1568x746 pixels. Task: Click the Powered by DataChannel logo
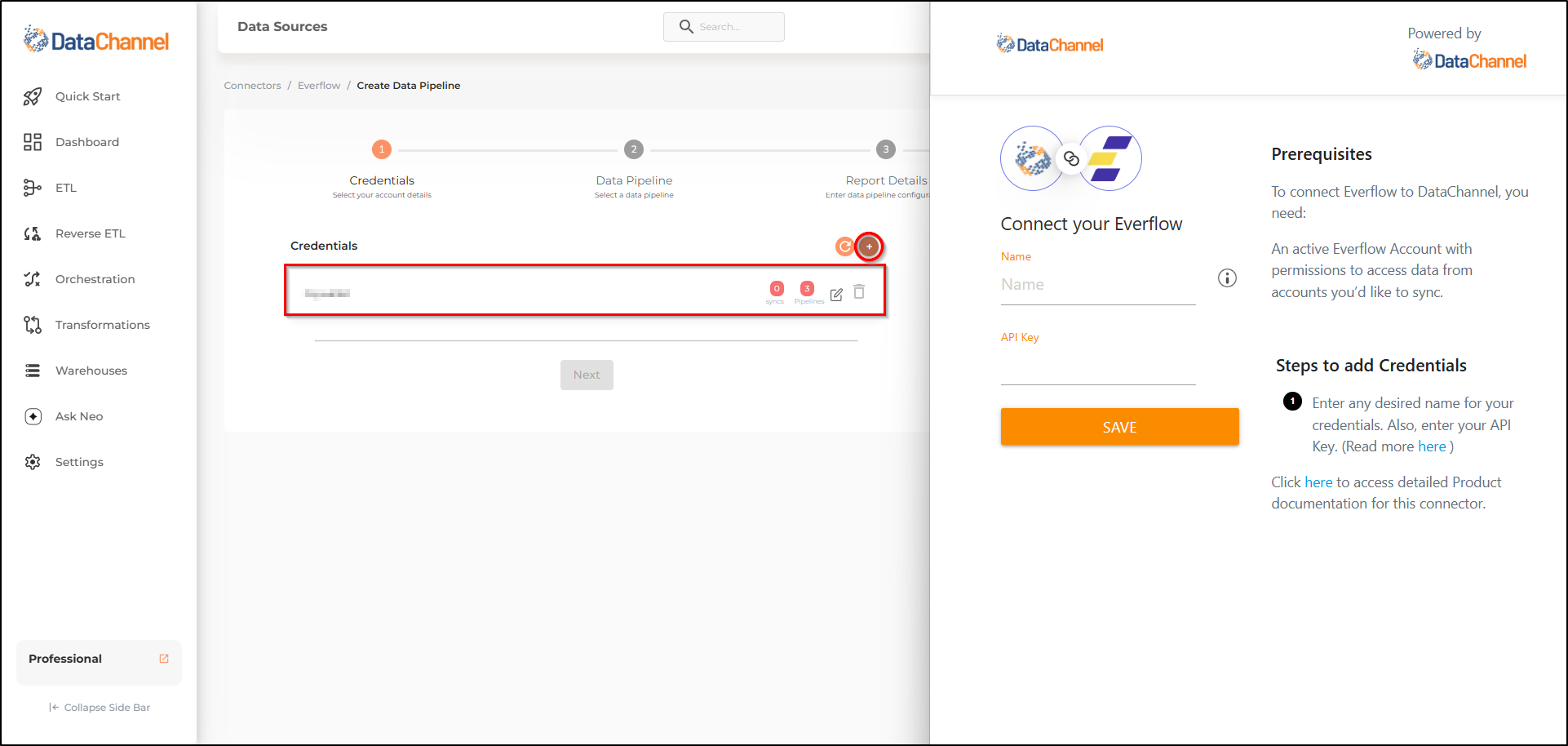pyautogui.click(x=1469, y=60)
